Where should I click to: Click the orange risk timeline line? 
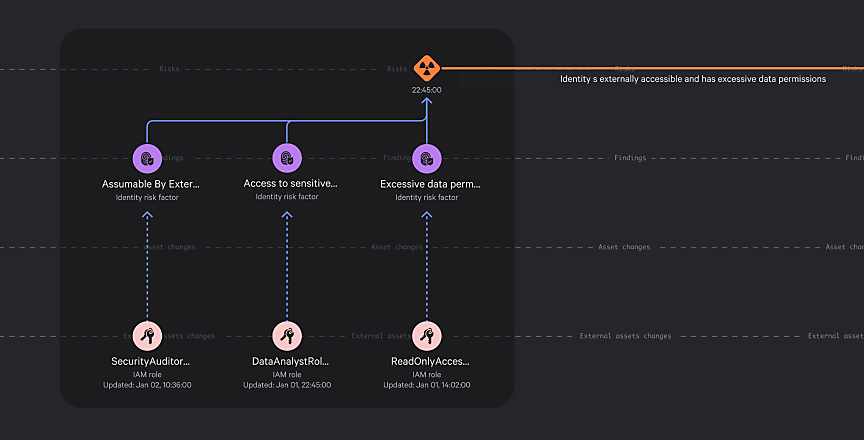pos(650,69)
